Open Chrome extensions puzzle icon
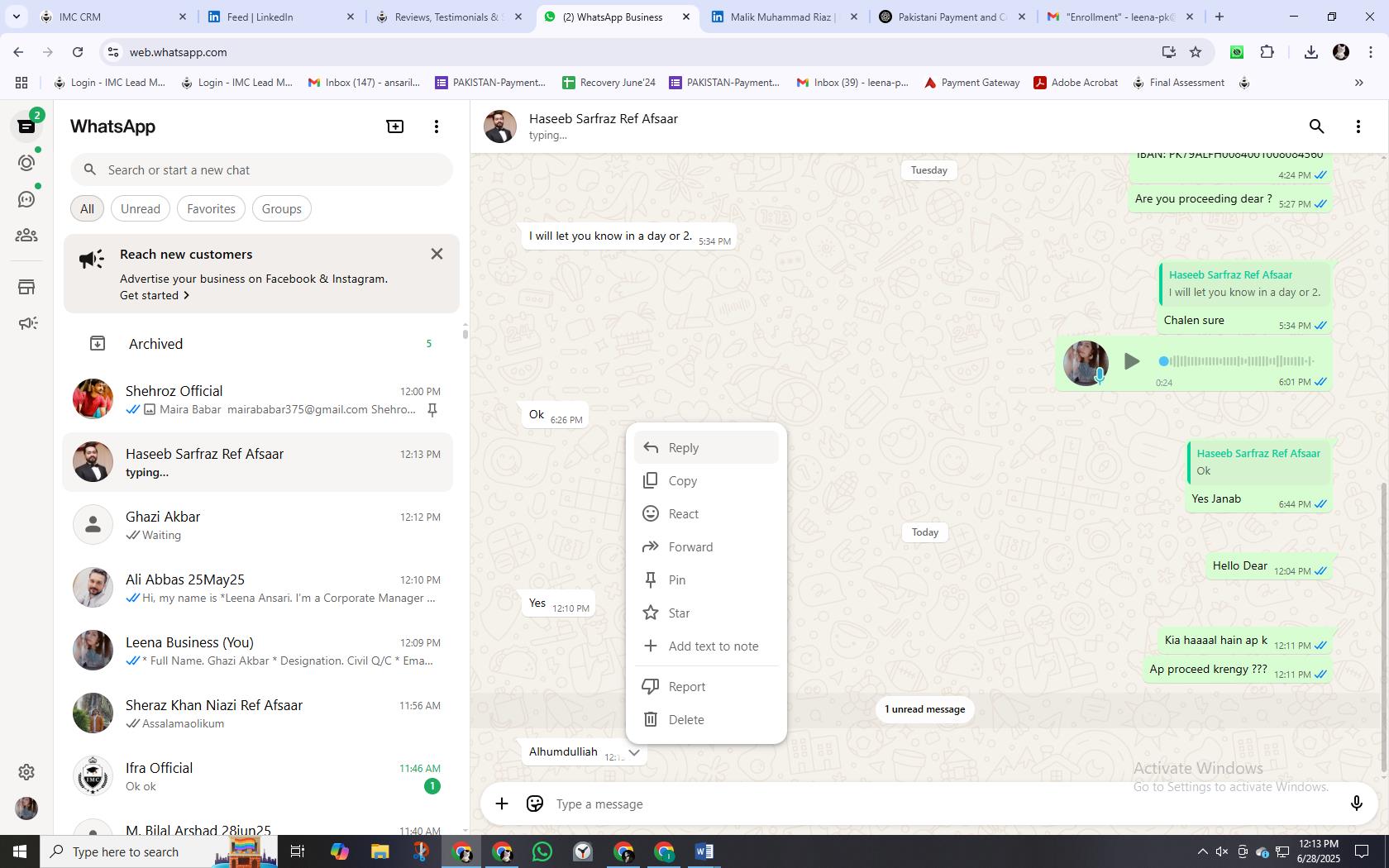Screen dimensions: 1389x868 point(1267,52)
